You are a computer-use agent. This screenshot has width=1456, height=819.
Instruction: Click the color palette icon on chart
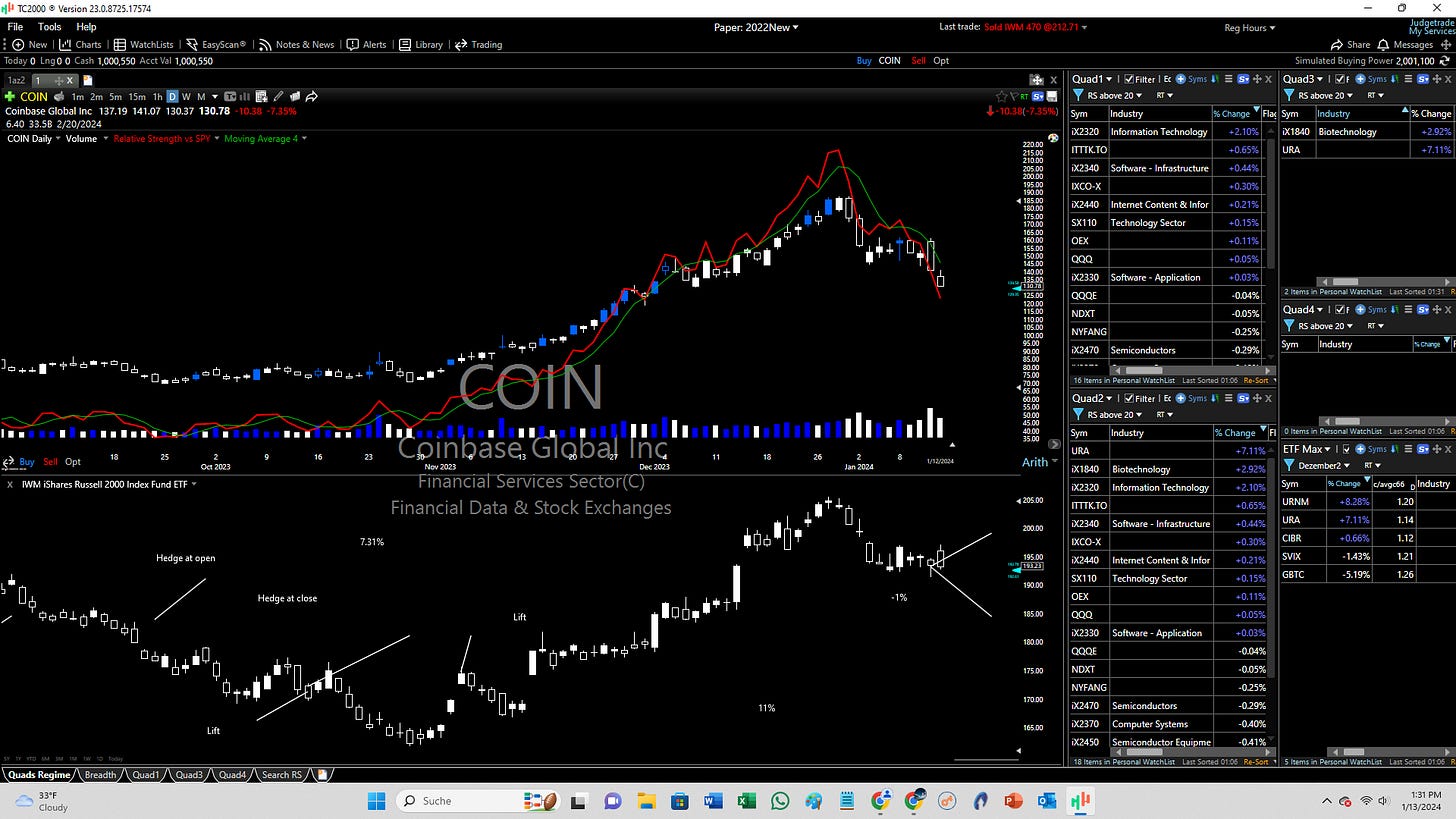(1053, 138)
